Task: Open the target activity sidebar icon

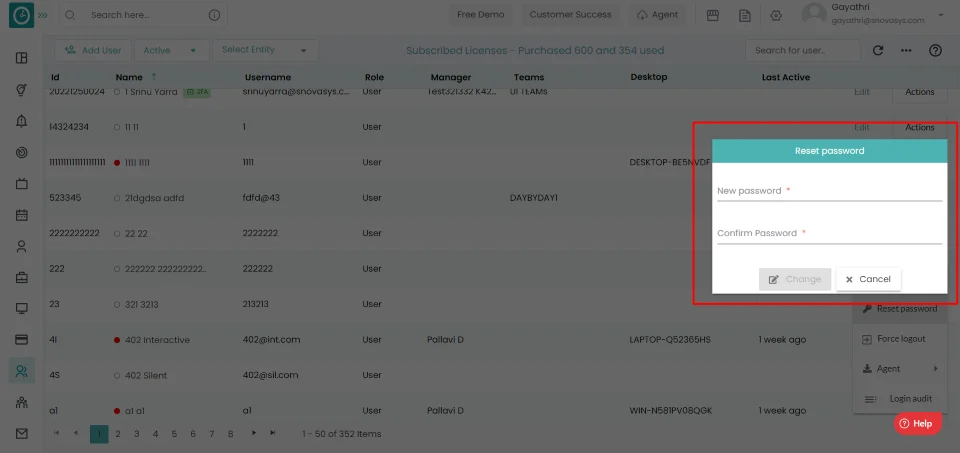Action: point(21,152)
